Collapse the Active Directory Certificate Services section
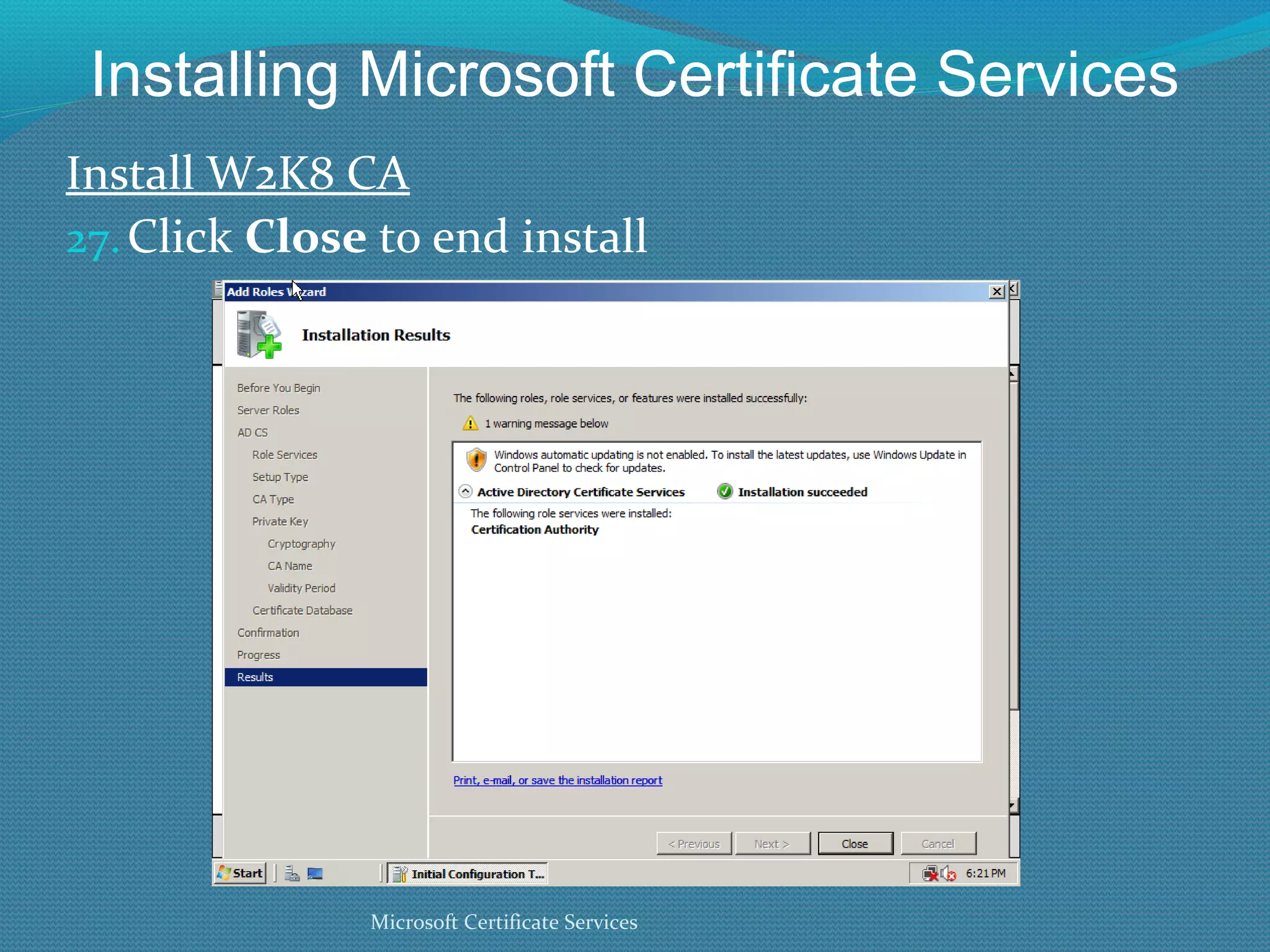 pos(465,491)
